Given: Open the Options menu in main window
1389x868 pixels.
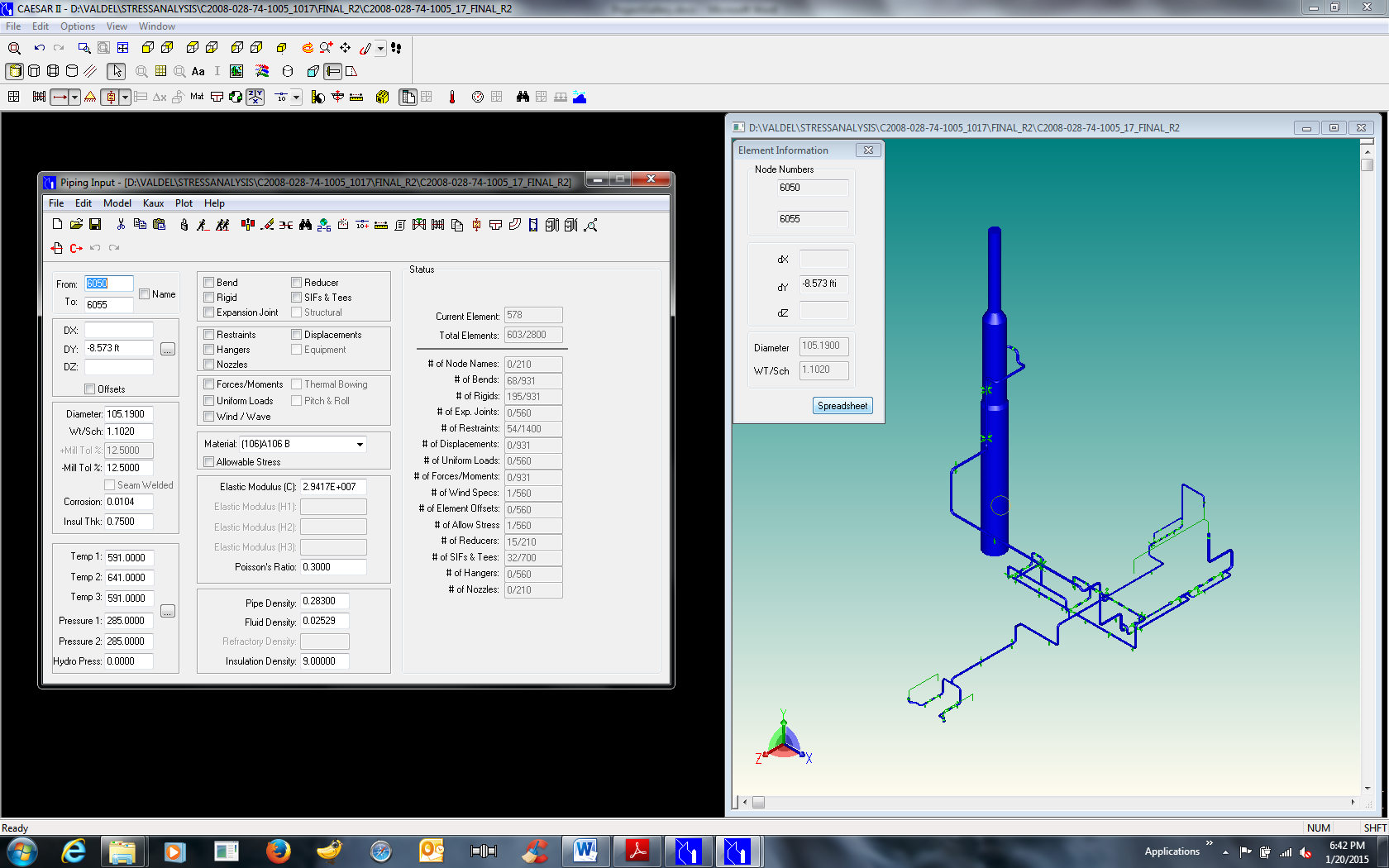Looking at the screenshot, I should pos(77,26).
